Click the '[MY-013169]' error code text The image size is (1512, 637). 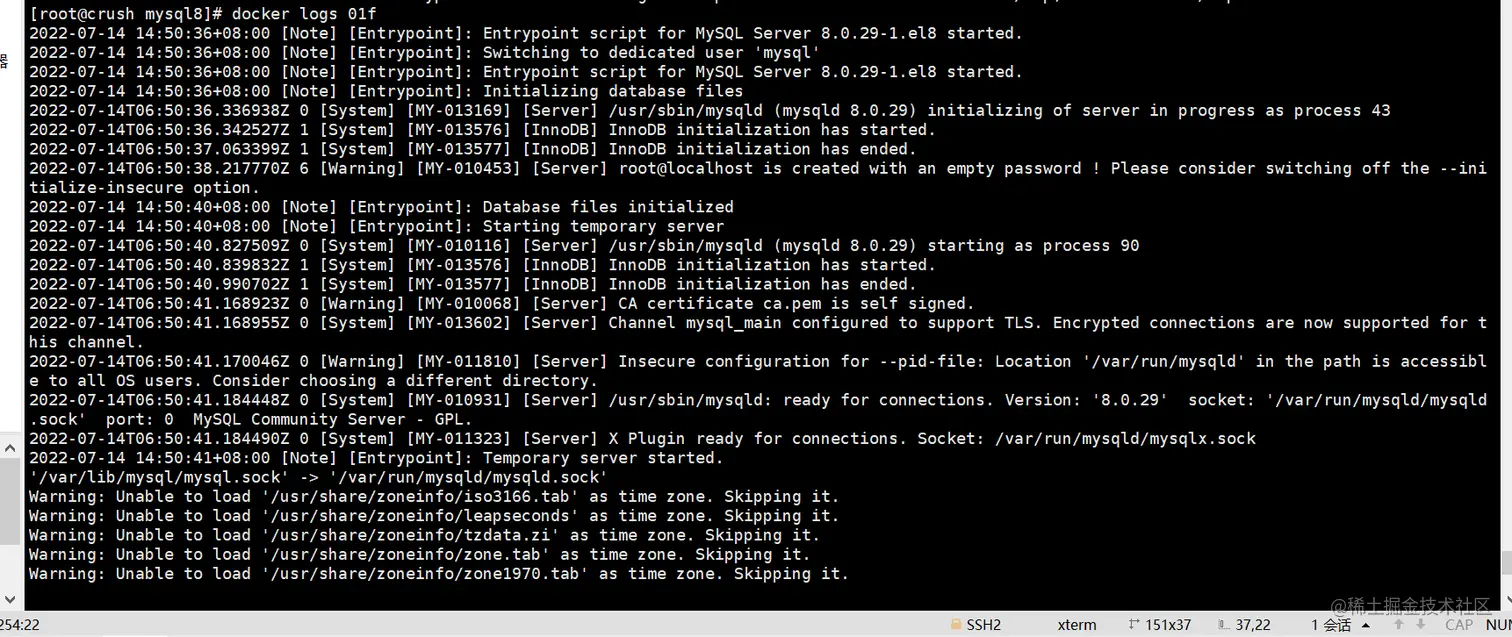[x=459, y=110]
